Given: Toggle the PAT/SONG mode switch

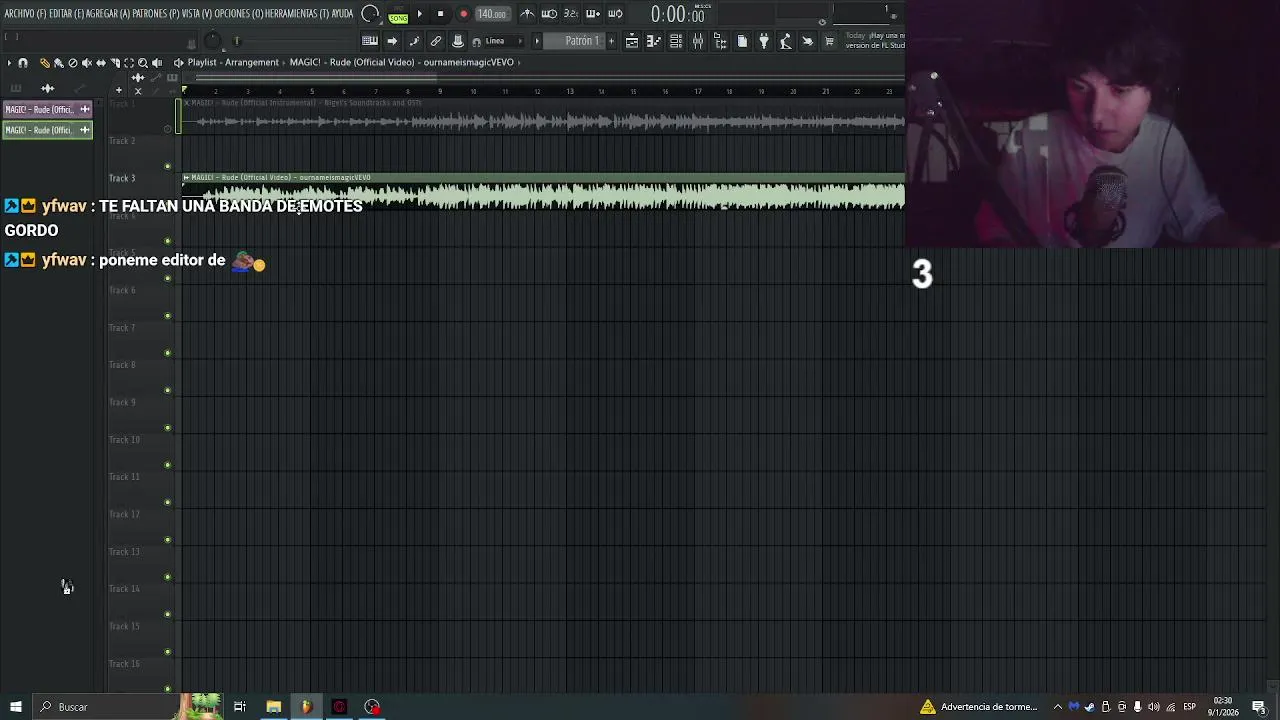Looking at the screenshot, I should (398, 14).
